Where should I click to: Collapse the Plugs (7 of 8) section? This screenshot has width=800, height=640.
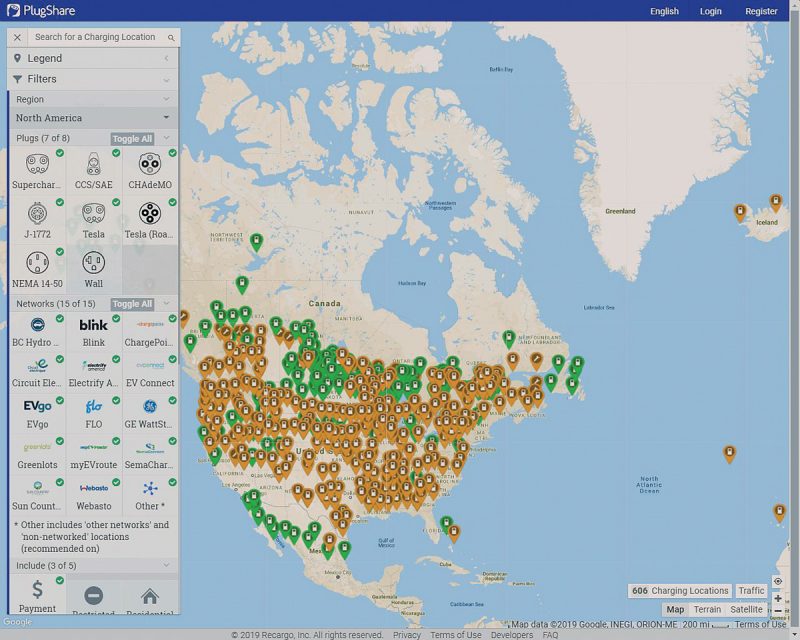(x=167, y=138)
